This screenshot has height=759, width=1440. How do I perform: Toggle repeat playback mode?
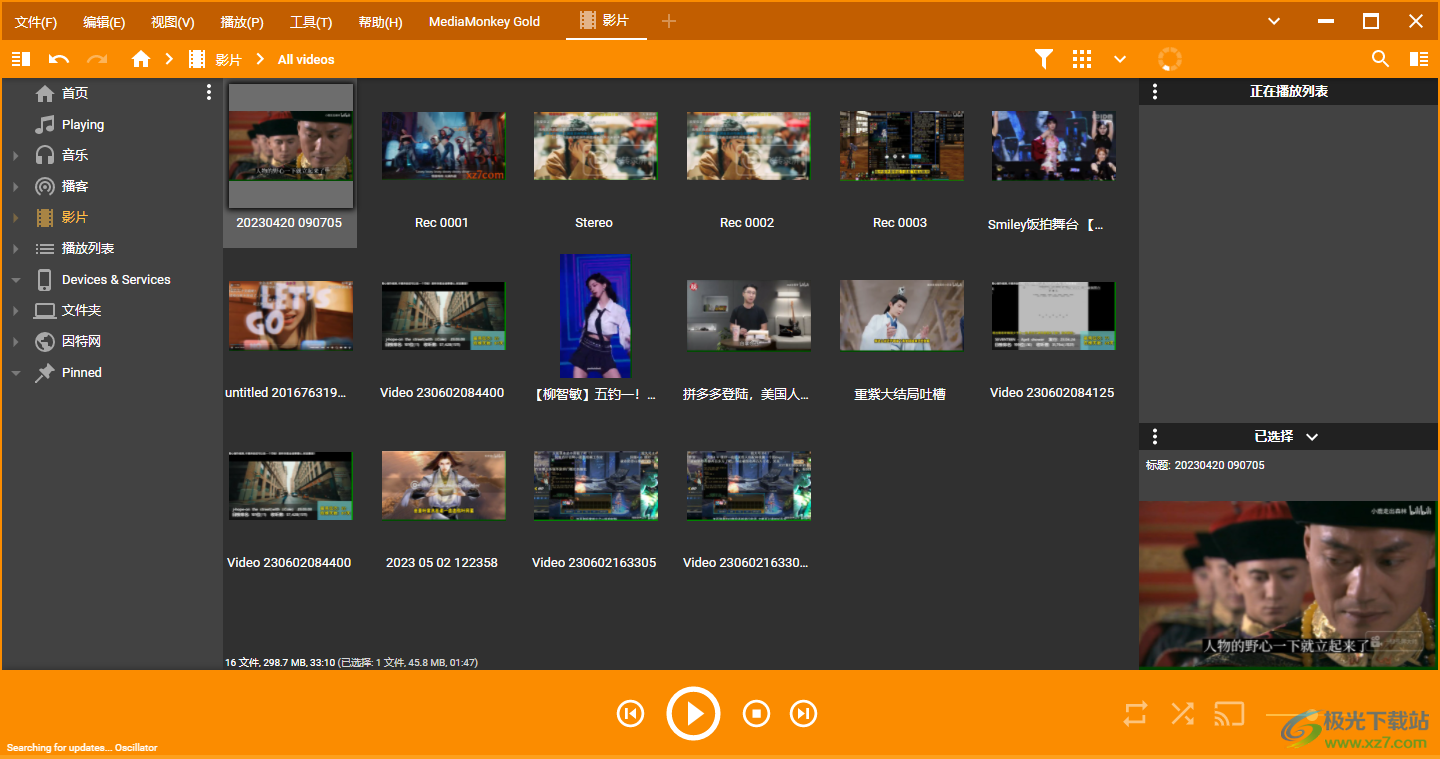[x=1135, y=713]
